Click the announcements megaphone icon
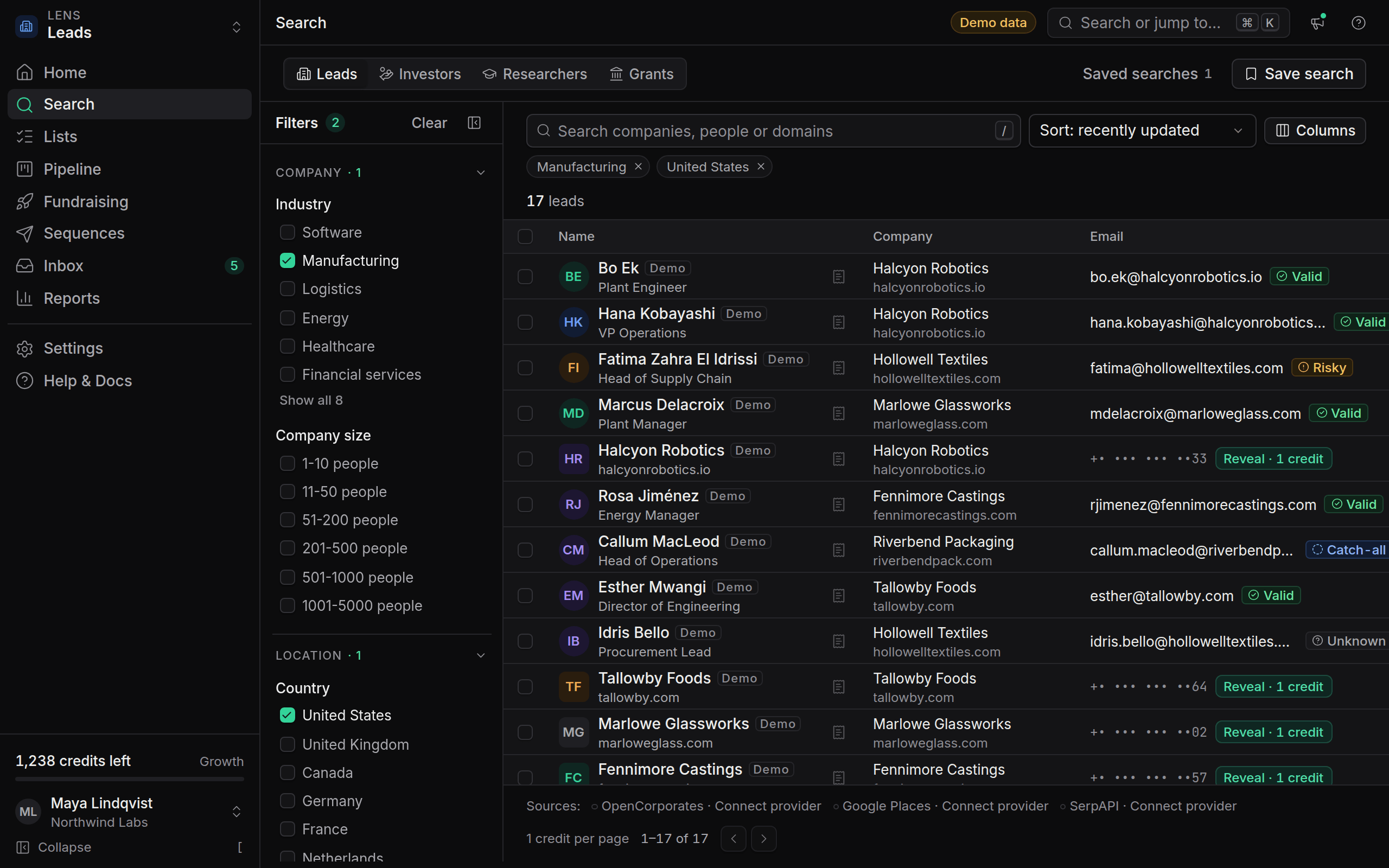The width and height of the screenshot is (1389, 868). click(x=1317, y=22)
